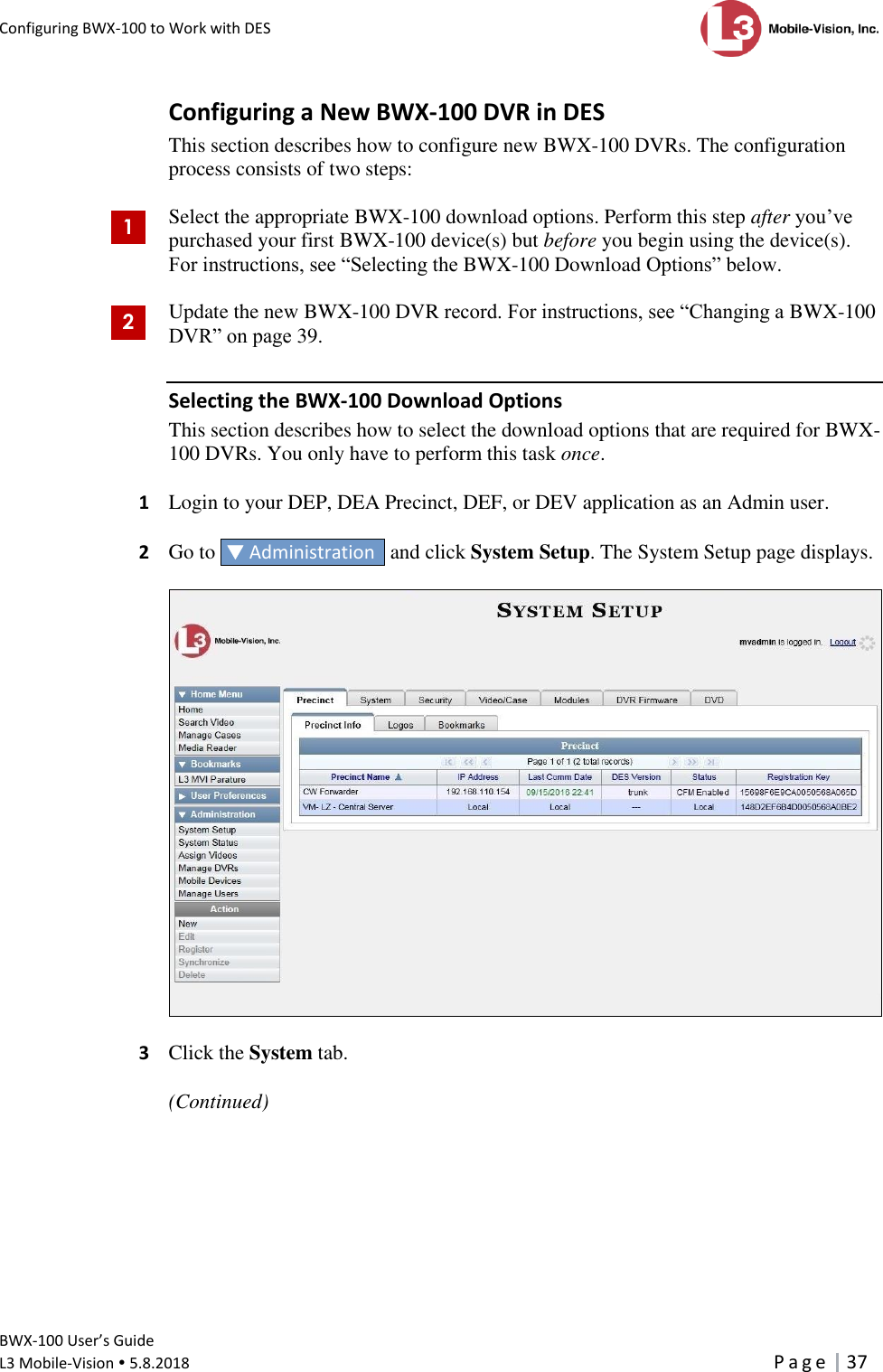Viewport: 883px width, 1372px height.
Task: Select the Modules tab
Action: [x=571, y=700]
